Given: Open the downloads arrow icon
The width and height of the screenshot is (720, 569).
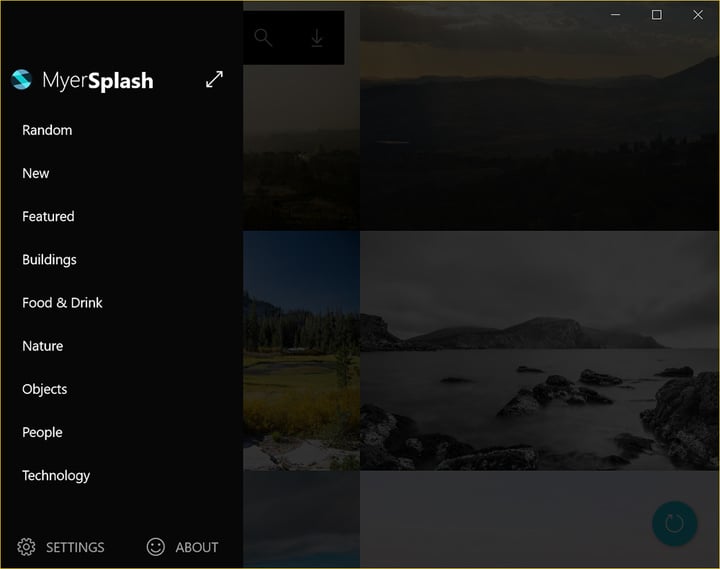Looking at the screenshot, I should click(317, 38).
